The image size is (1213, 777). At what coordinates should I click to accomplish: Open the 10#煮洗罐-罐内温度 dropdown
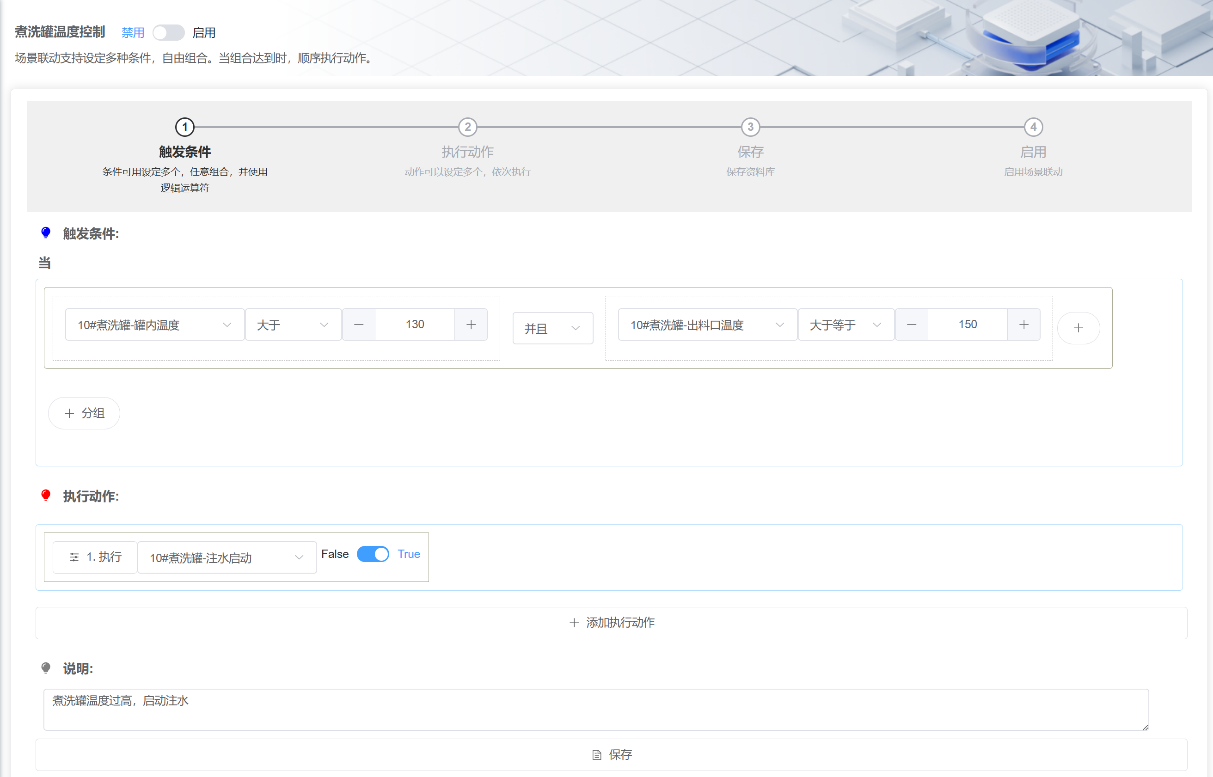tap(155, 325)
